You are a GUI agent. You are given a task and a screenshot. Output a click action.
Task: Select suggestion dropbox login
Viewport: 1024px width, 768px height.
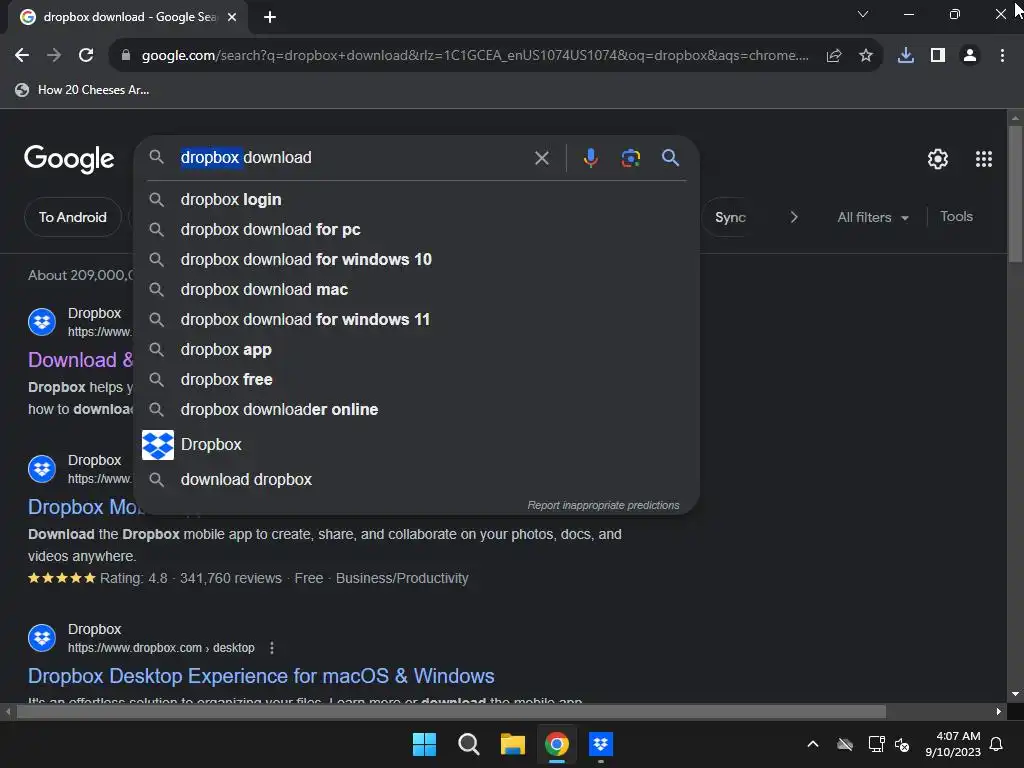(417, 200)
